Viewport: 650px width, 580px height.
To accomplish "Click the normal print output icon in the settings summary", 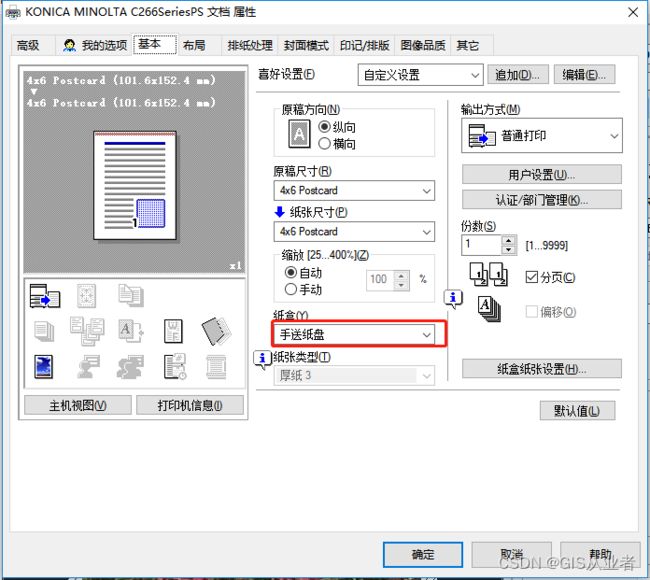I will point(45,296).
